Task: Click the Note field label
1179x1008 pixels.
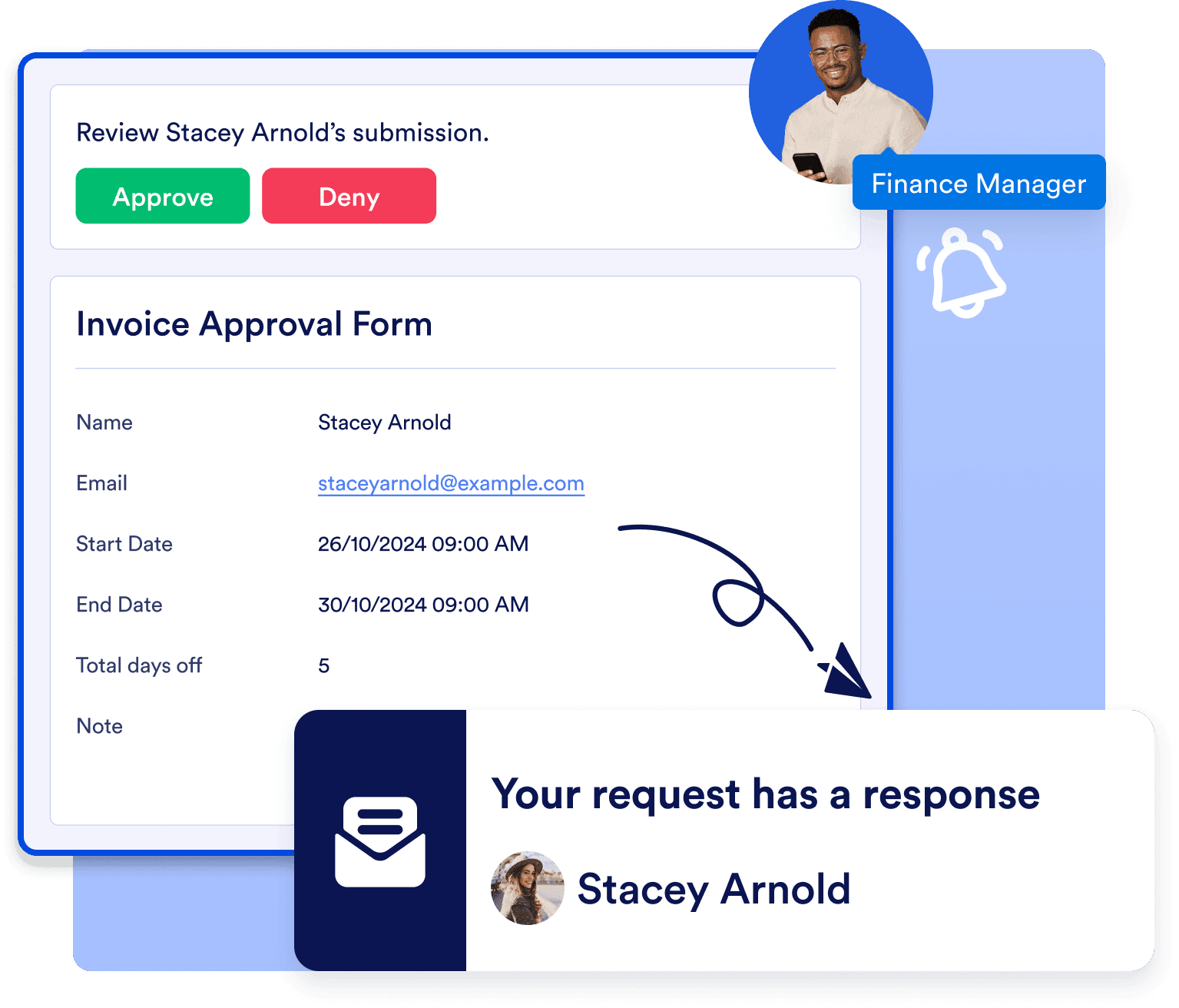Action: [x=100, y=726]
